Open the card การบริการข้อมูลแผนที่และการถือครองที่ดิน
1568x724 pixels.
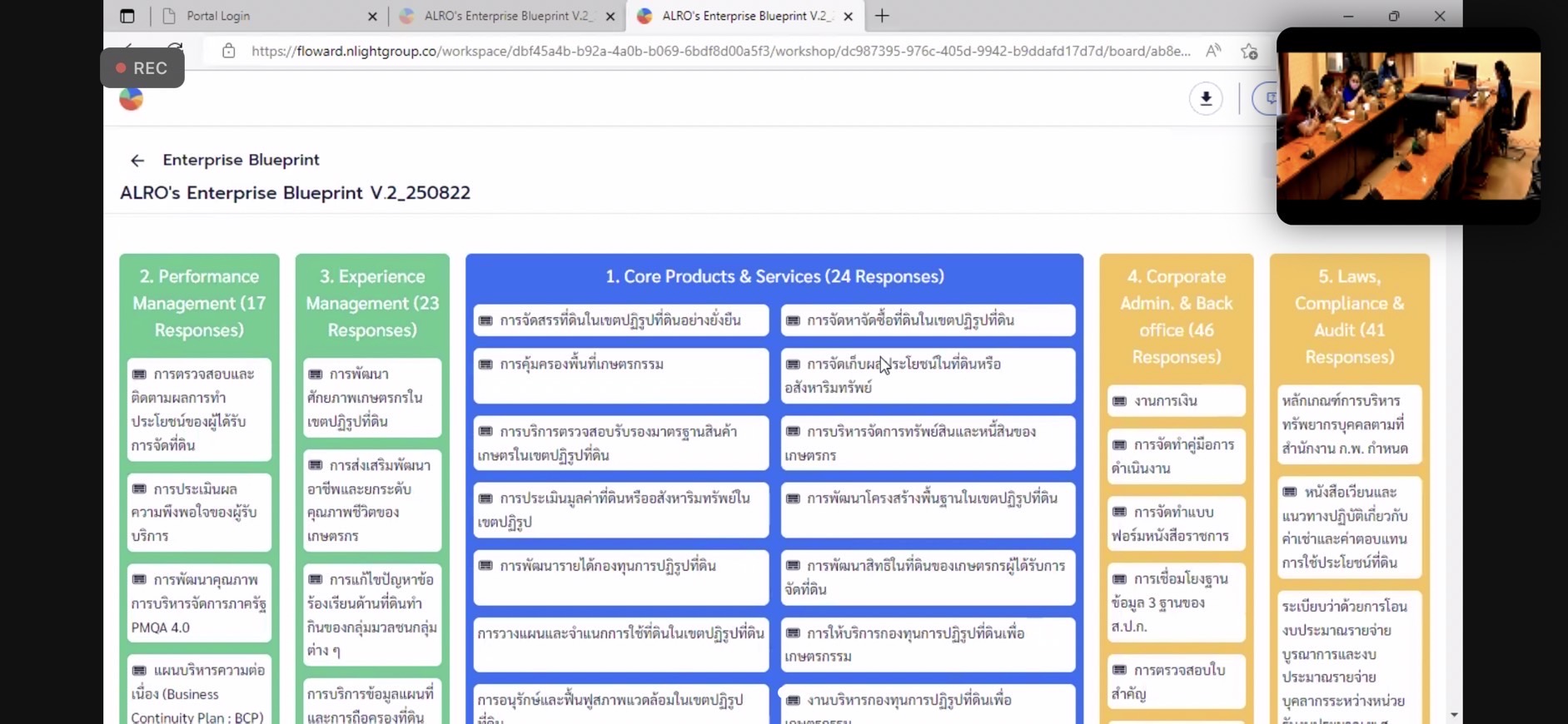pyautogui.click(x=372, y=703)
